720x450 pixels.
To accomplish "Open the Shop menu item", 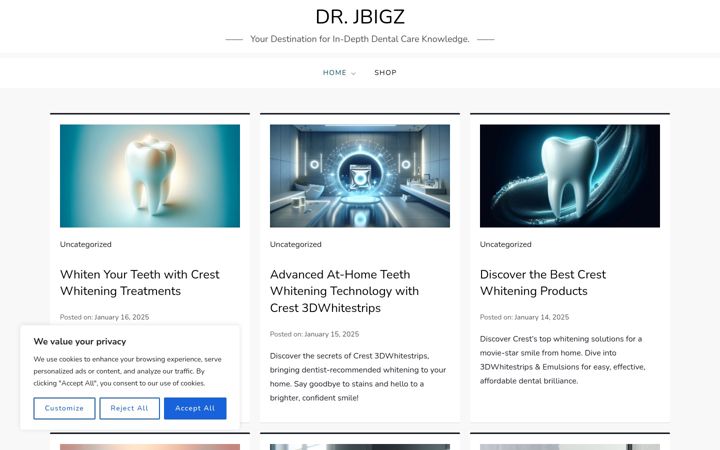I will 385,73.
